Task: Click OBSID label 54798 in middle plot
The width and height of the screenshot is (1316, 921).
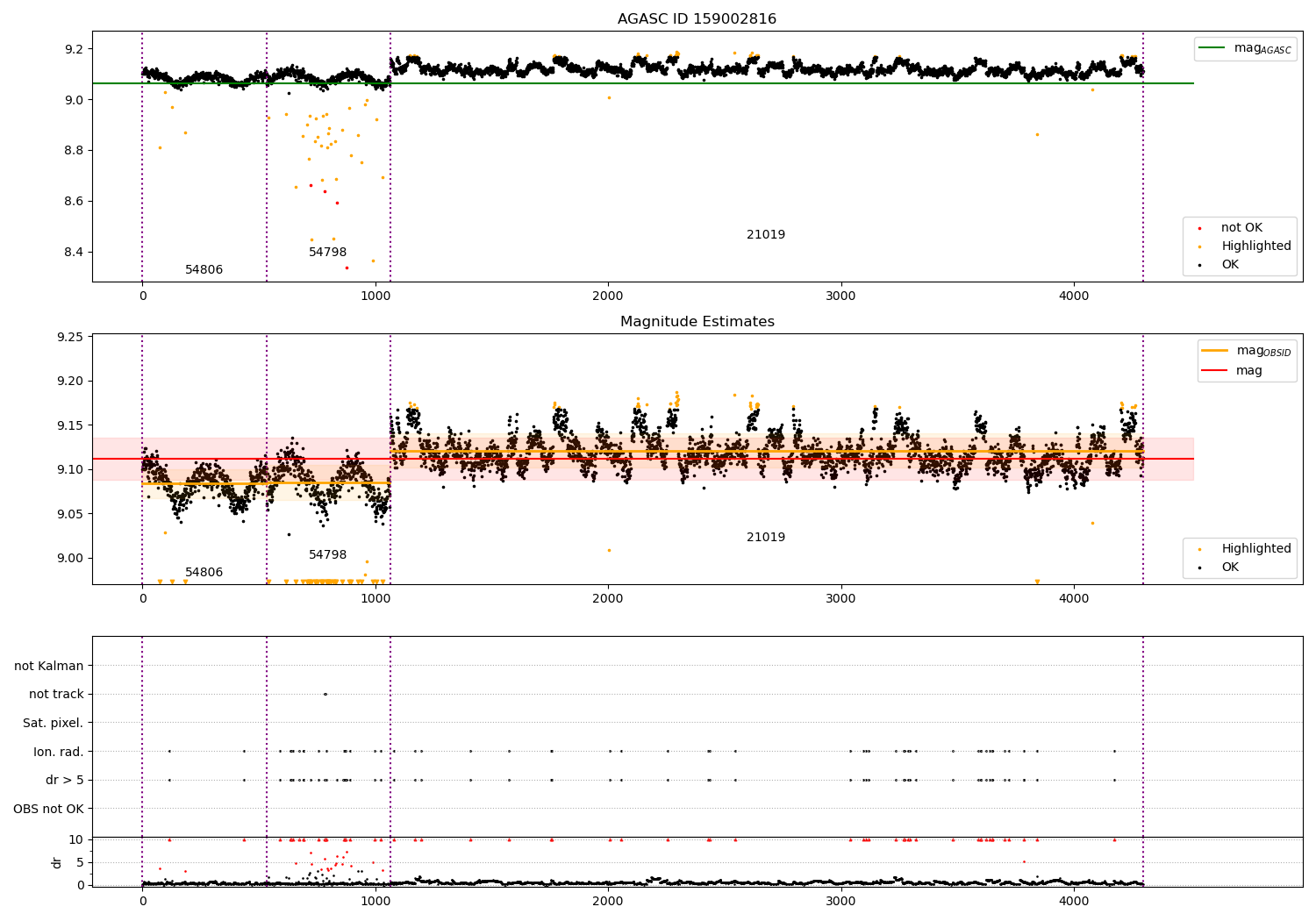Action: click(x=327, y=555)
